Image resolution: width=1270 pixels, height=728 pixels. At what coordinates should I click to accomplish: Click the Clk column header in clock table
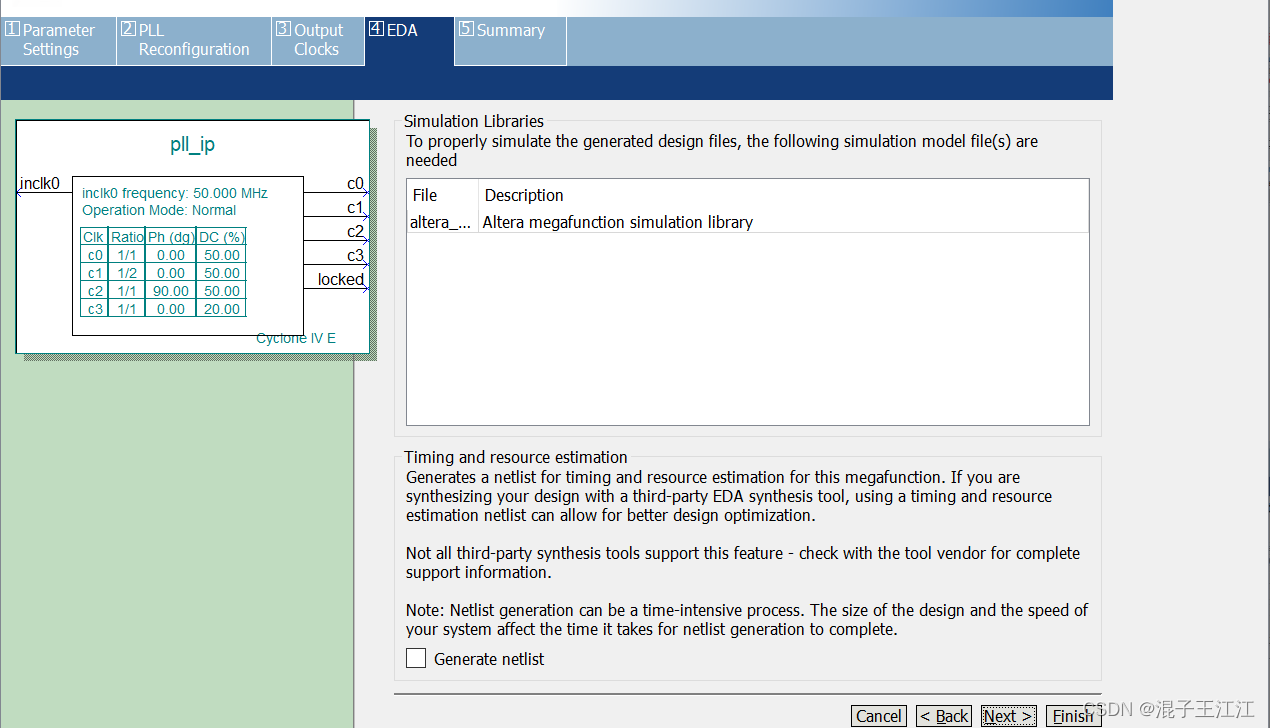pos(94,237)
